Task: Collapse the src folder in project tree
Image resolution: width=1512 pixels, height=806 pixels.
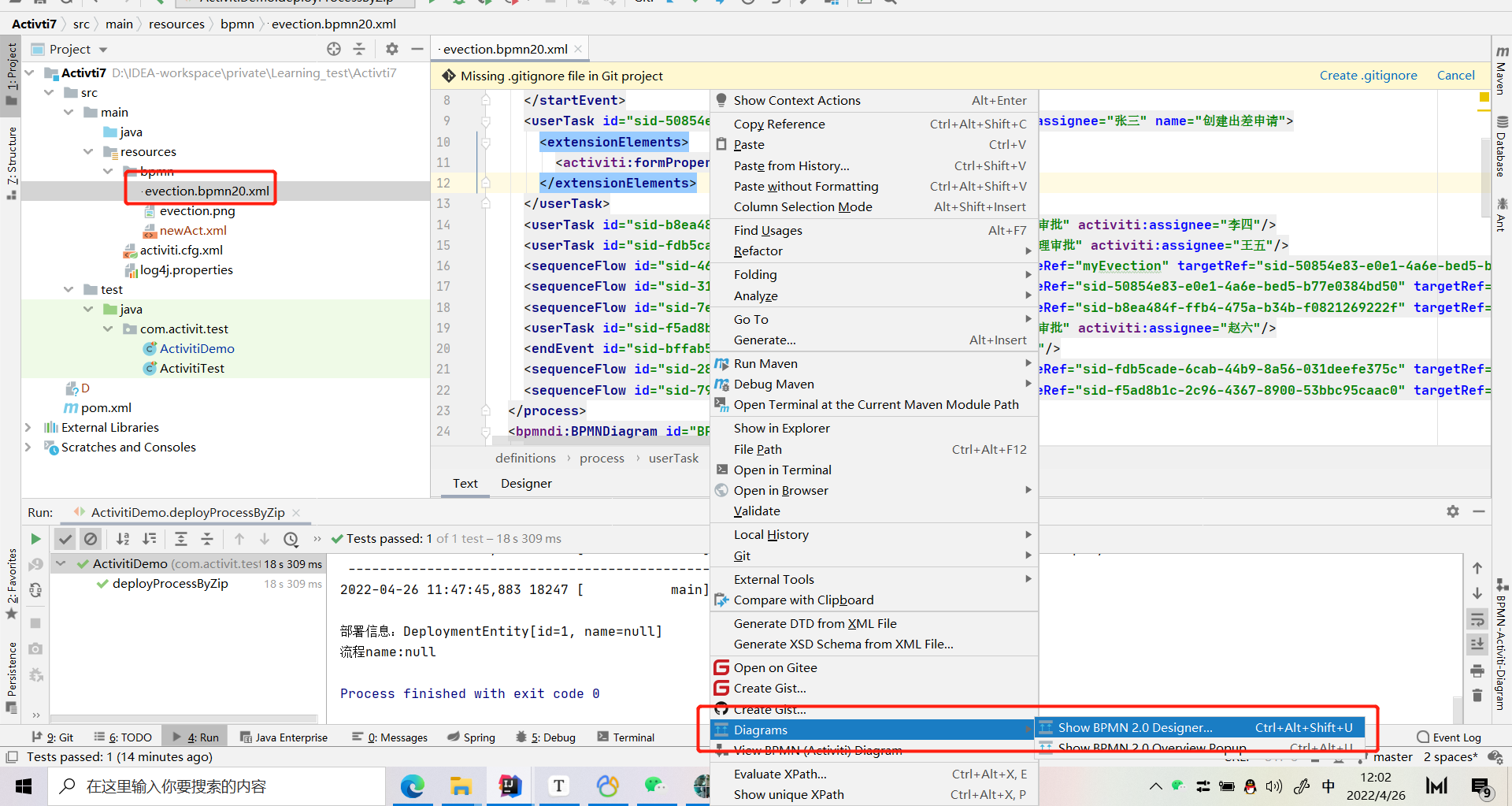Action: pos(49,93)
